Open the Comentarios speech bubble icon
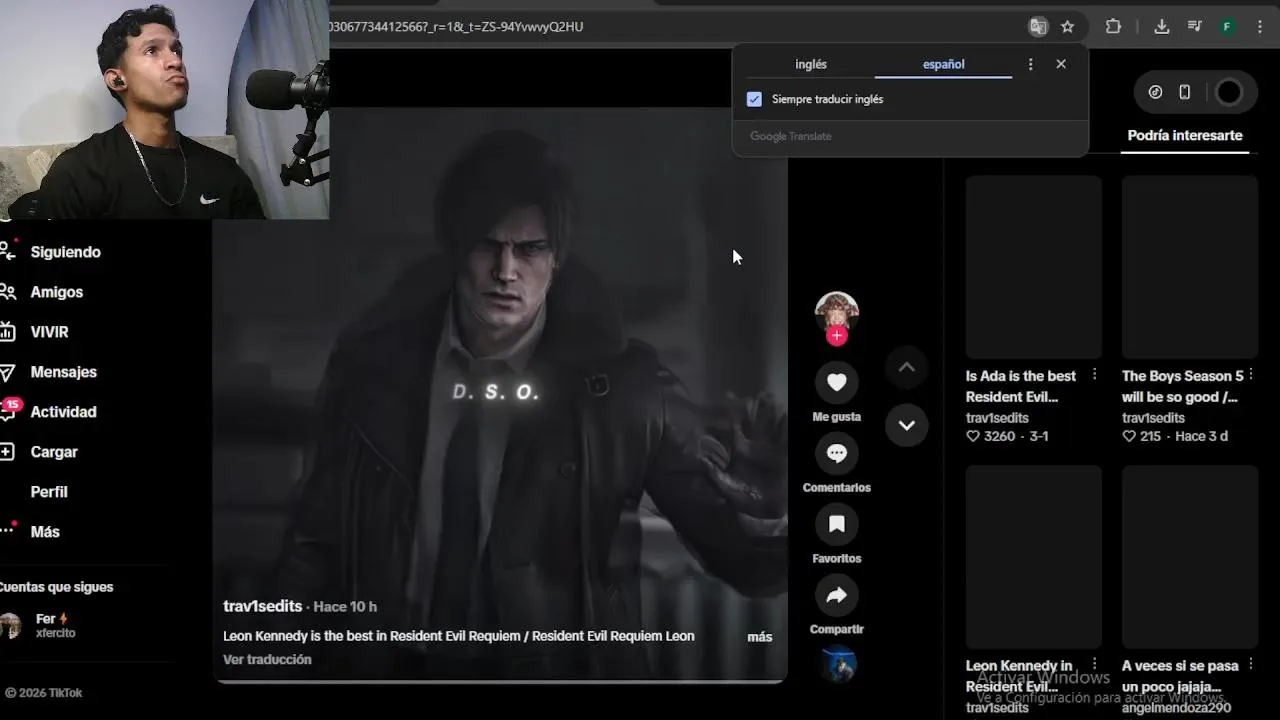Screen dimensions: 1280x720 (x=837, y=453)
